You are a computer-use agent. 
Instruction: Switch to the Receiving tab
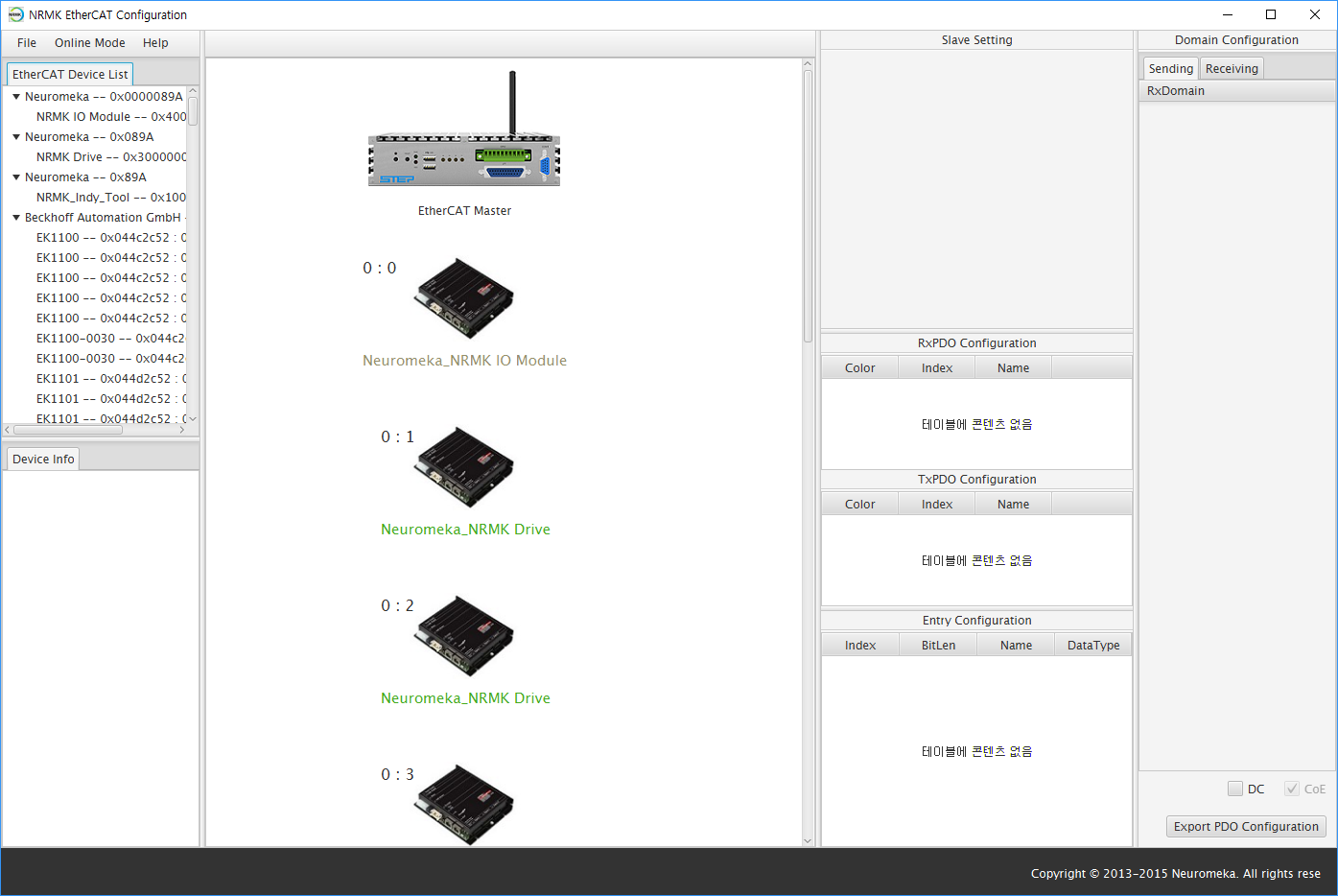(1232, 68)
